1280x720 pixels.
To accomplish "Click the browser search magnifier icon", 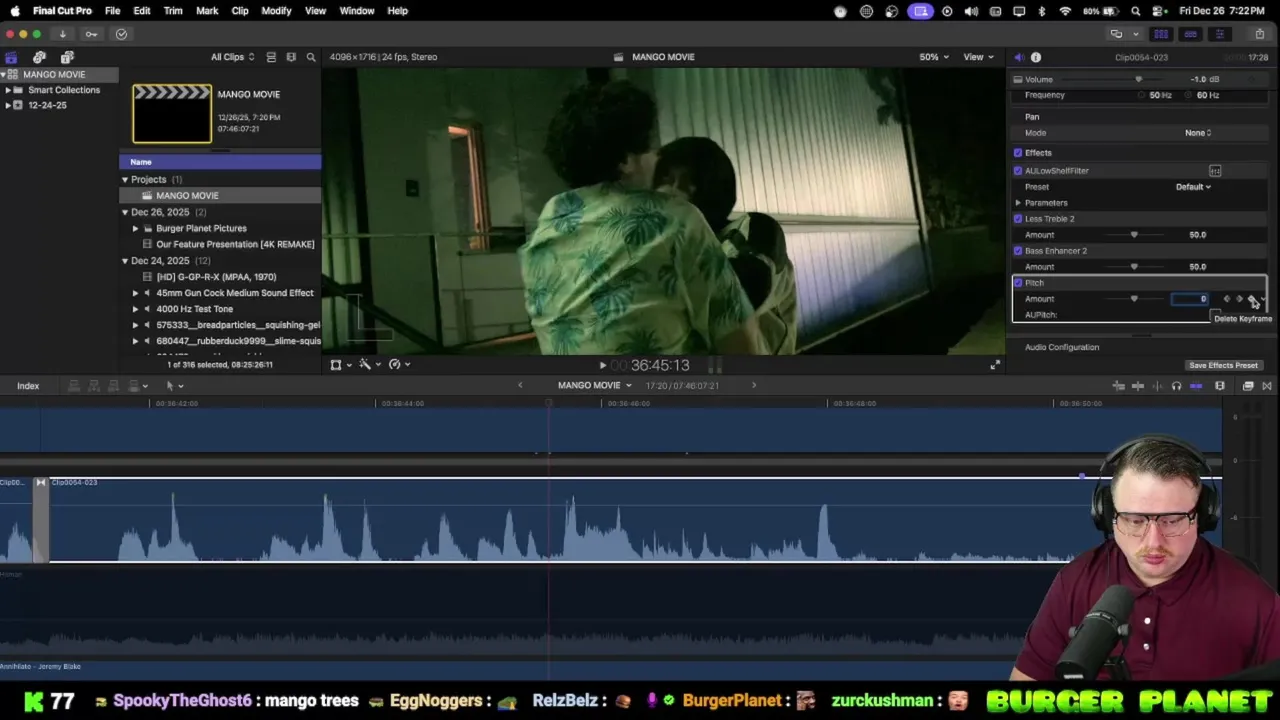I will click(311, 57).
